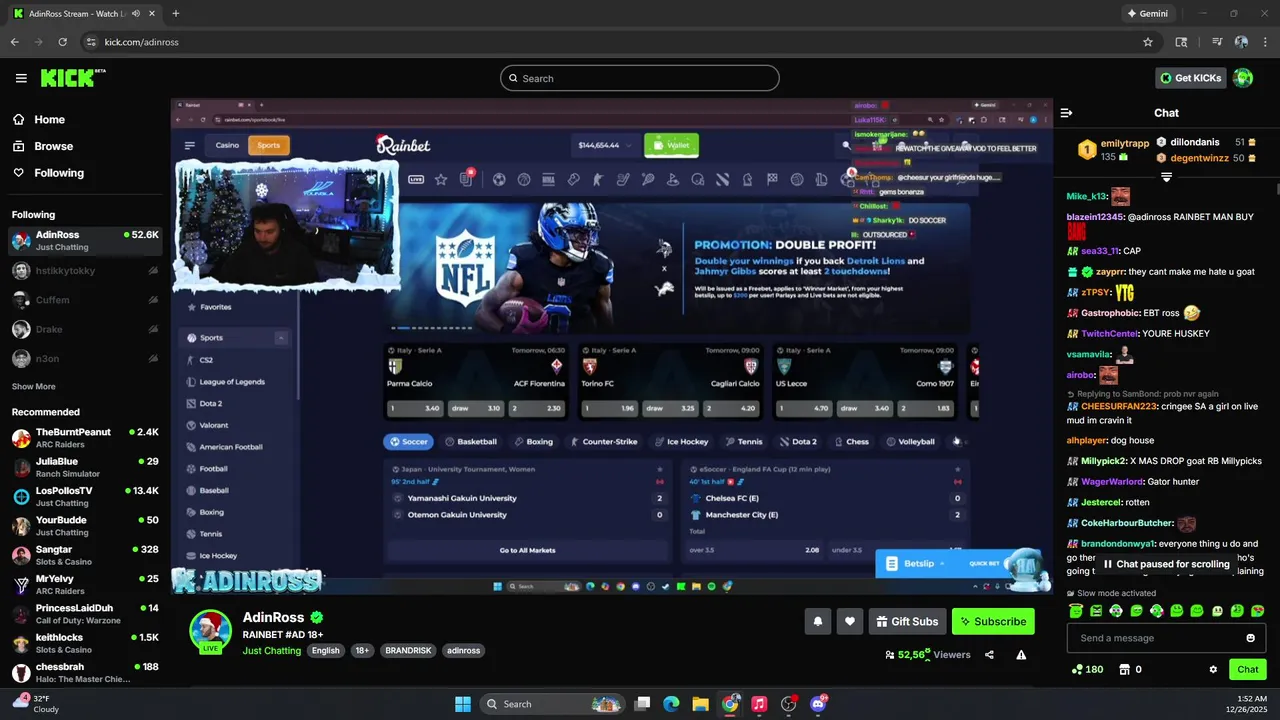Open OBS Studio from the taskbar
The height and width of the screenshot is (720, 1280).
pyautogui.click(x=789, y=704)
